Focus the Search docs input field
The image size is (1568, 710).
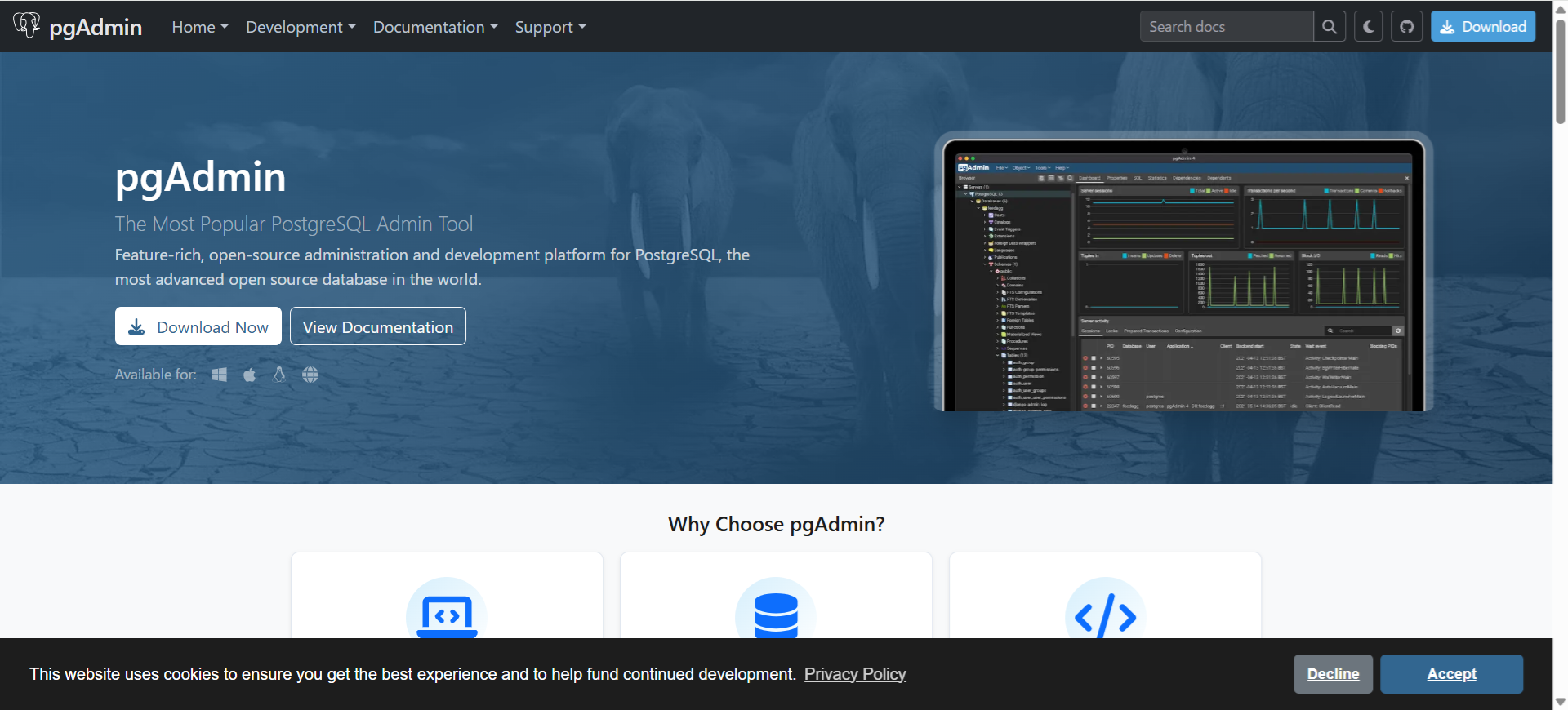click(1225, 27)
